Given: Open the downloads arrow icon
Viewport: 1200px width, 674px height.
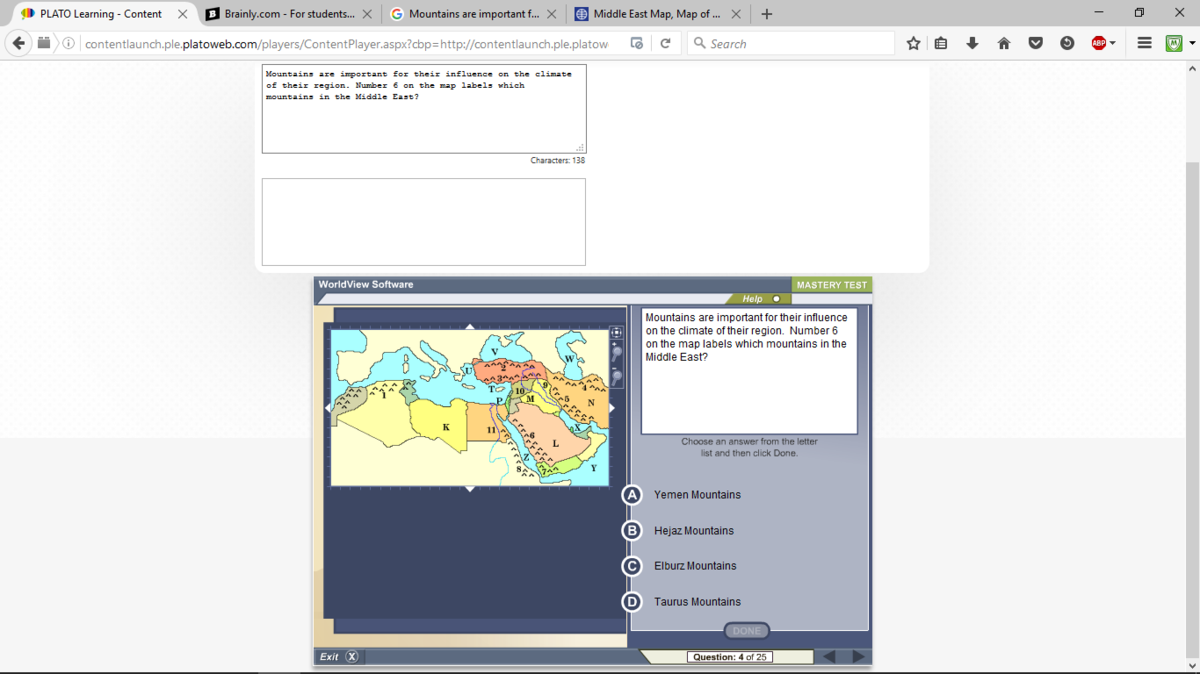Looking at the screenshot, I should point(972,43).
